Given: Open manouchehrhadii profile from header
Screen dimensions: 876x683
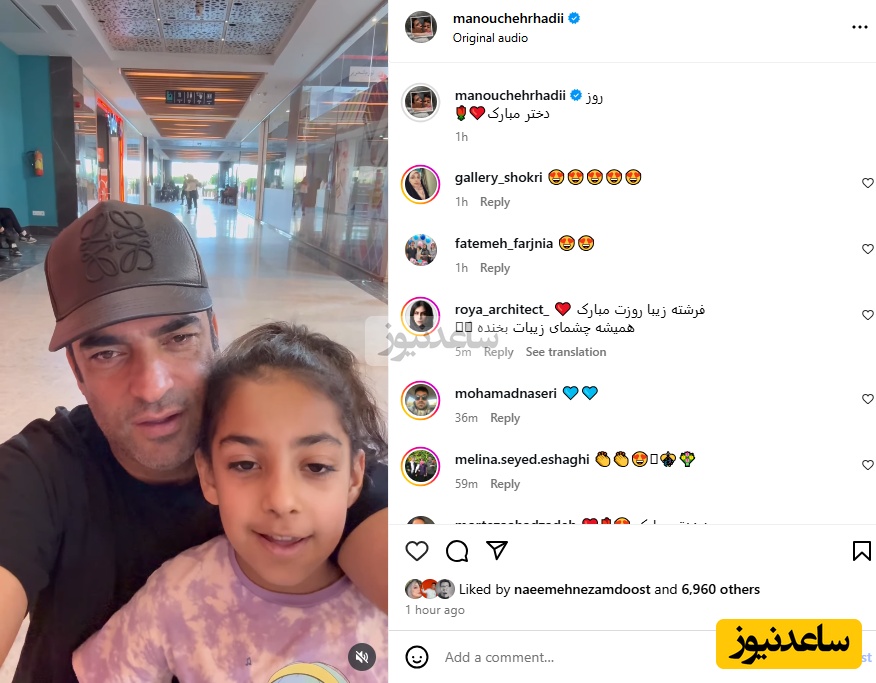Looking at the screenshot, I should (x=508, y=18).
